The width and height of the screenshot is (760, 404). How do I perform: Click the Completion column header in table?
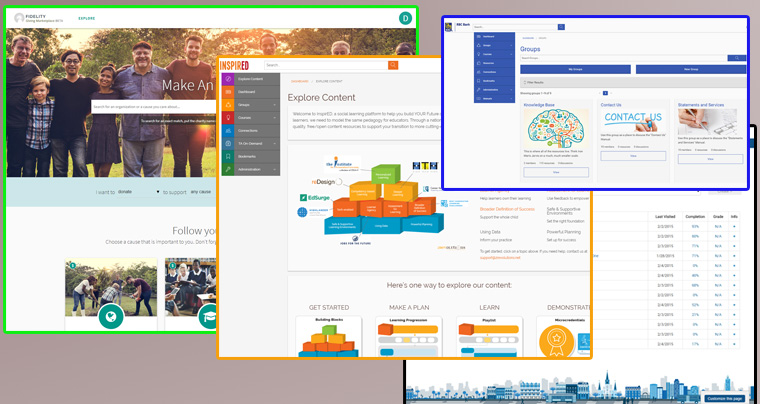695,217
